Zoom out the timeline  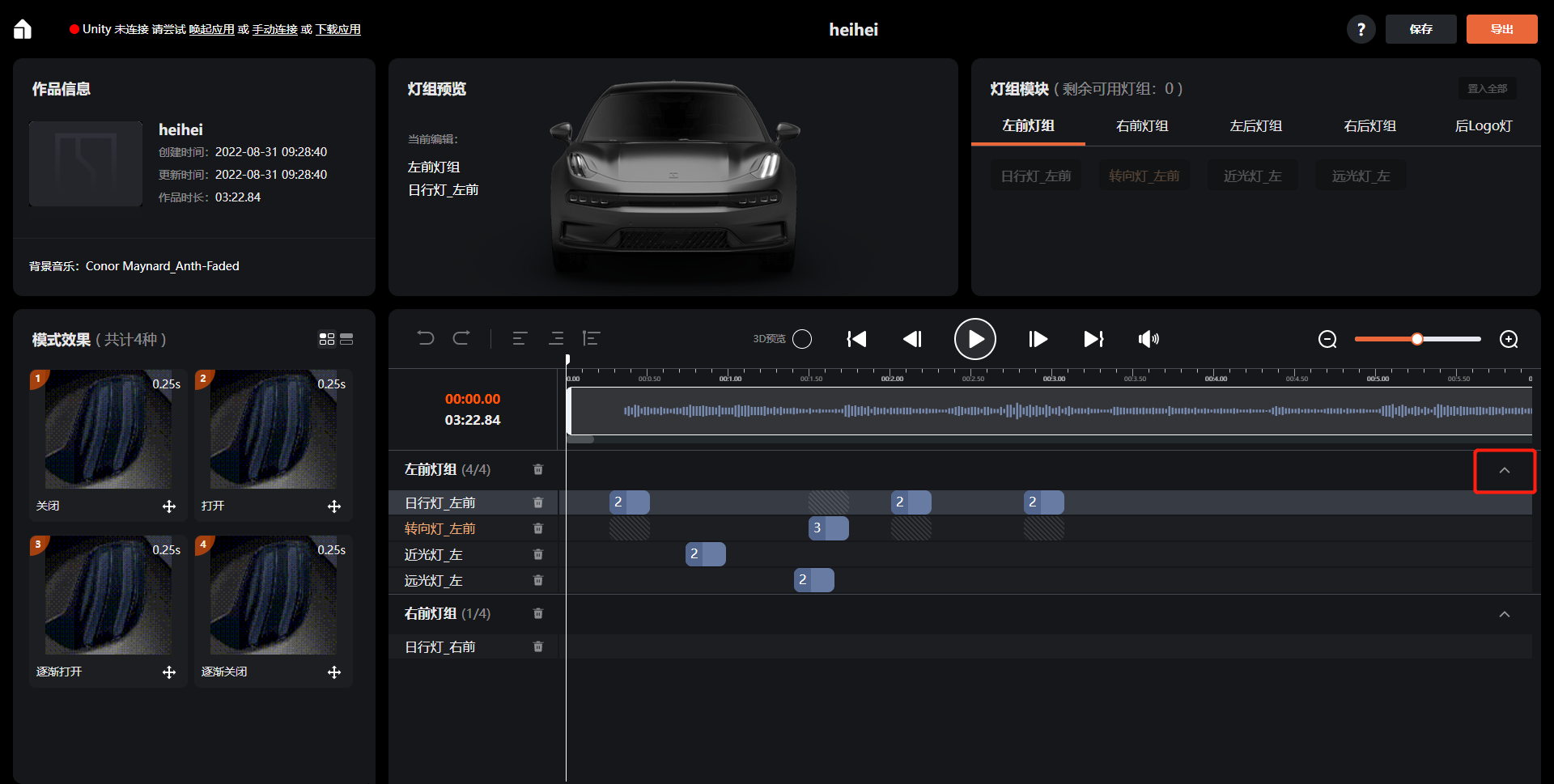1327,339
